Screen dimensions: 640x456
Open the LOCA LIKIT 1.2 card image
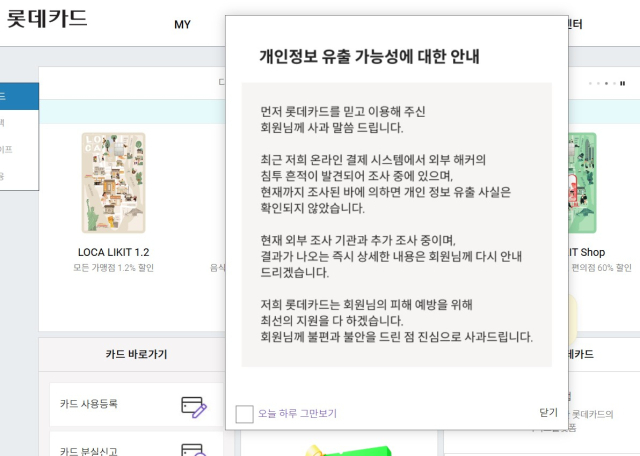pyautogui.click(x=113, y=183)
